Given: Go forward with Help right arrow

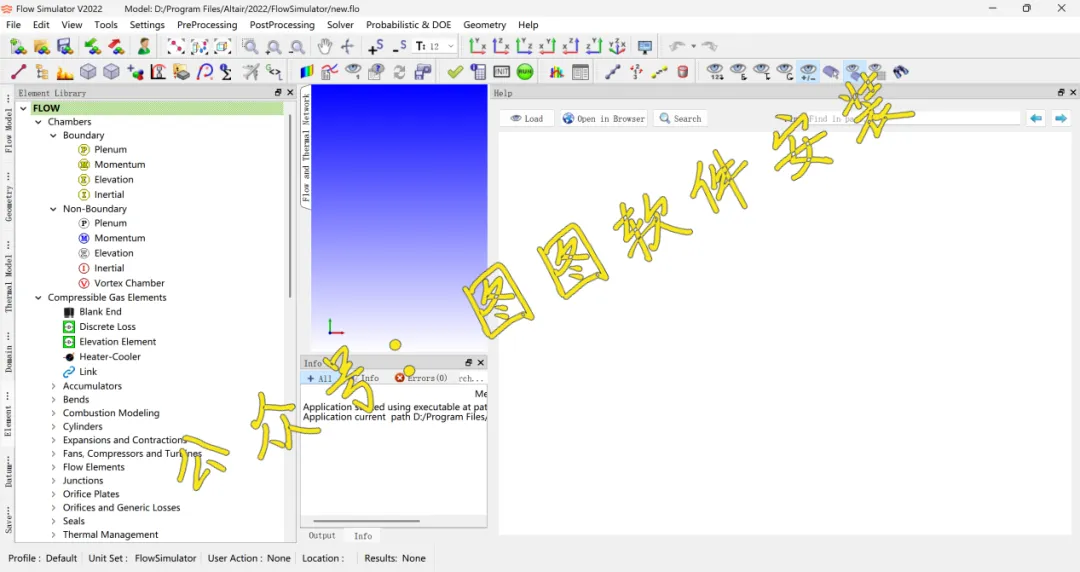Looking at the screenshot, I should pos(1061,119).
